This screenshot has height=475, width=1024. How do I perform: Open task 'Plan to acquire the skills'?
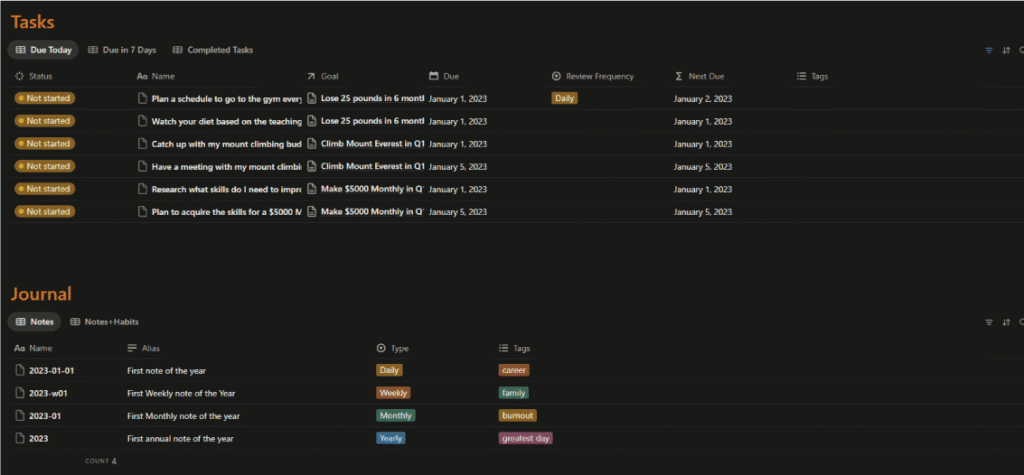227,212
